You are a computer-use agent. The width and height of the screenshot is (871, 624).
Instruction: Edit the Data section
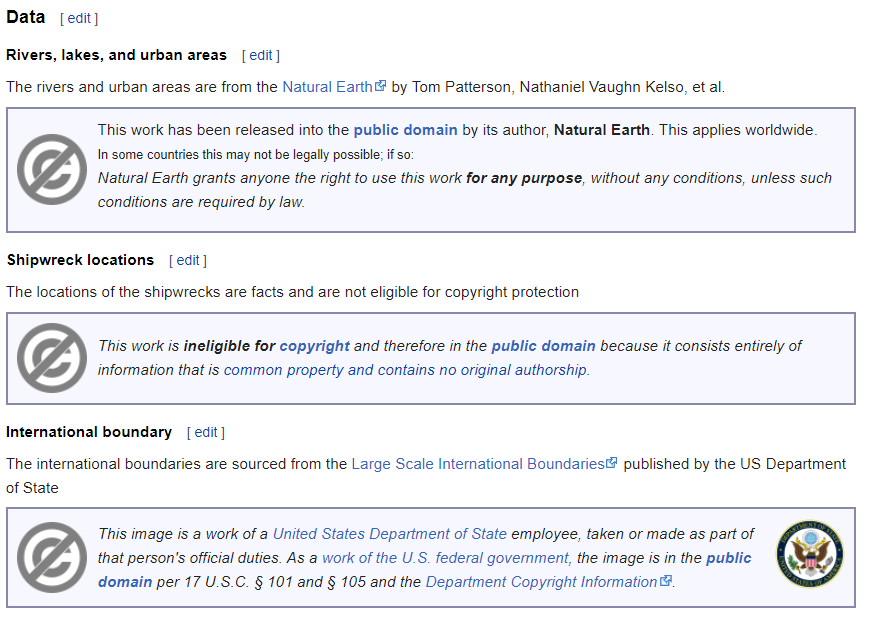click(79, 18)
